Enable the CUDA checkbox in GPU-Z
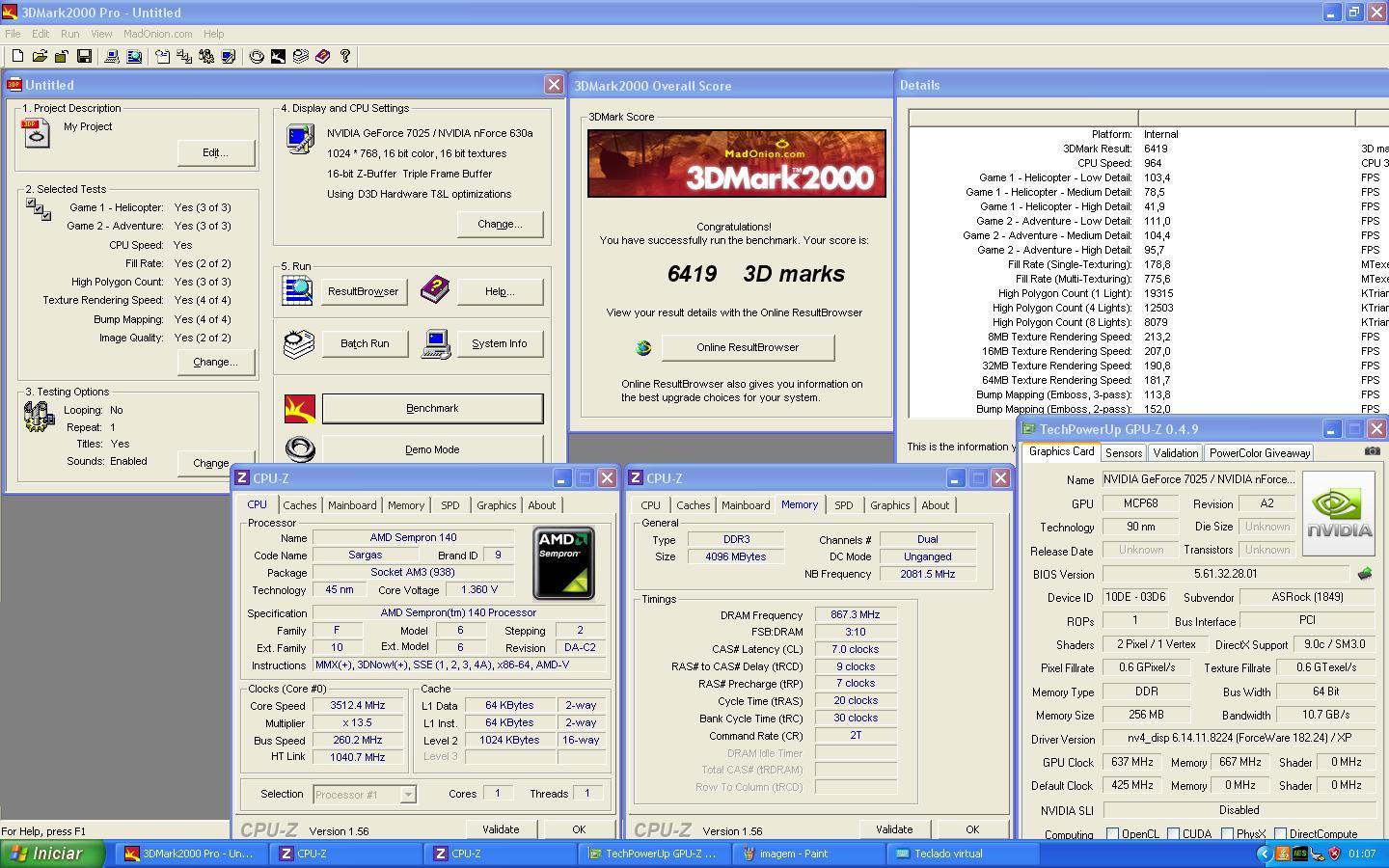 tap(1174, 834)
